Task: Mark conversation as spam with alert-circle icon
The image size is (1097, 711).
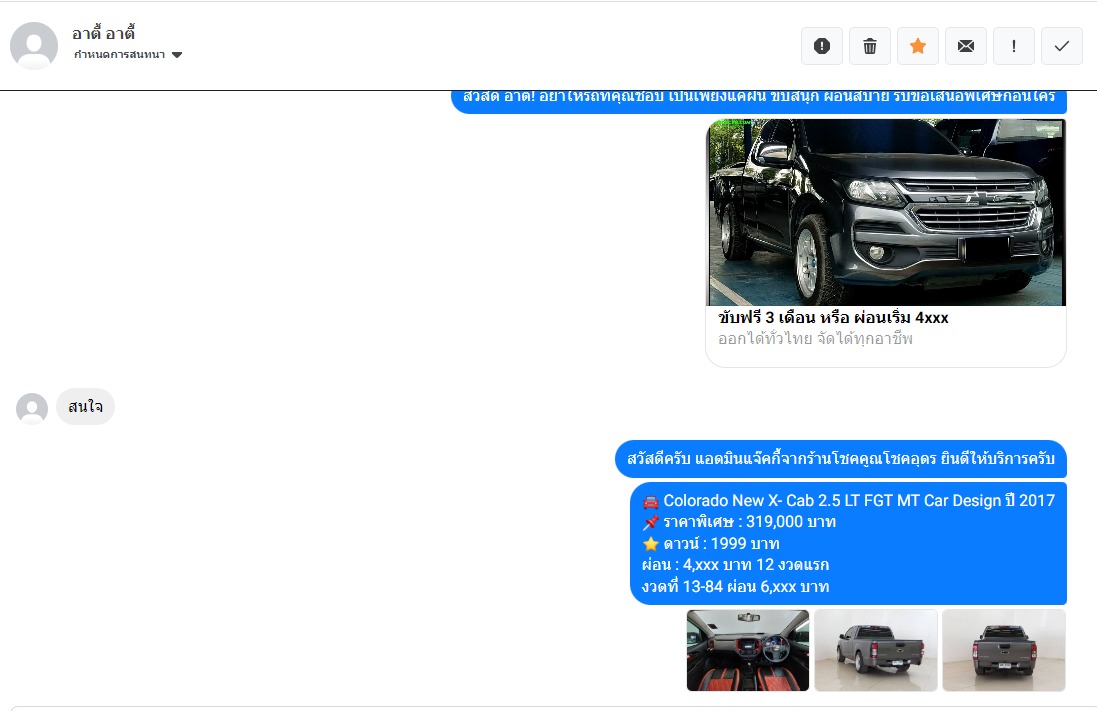Action: 821,46
